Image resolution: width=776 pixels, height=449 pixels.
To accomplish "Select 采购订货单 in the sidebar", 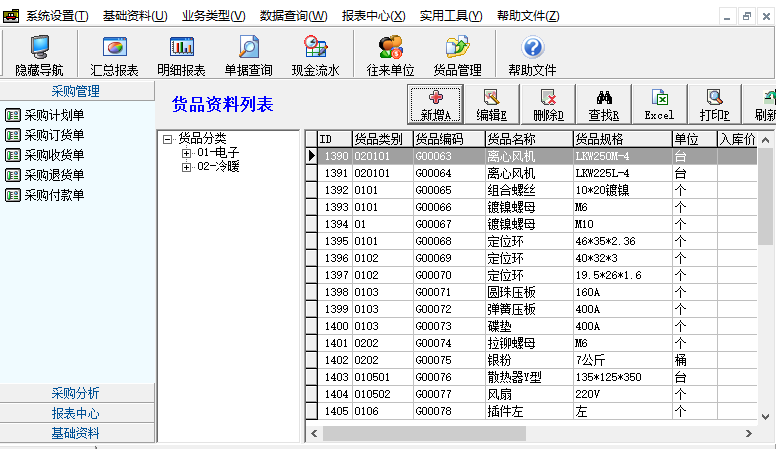I will click(x=54, y=135).
